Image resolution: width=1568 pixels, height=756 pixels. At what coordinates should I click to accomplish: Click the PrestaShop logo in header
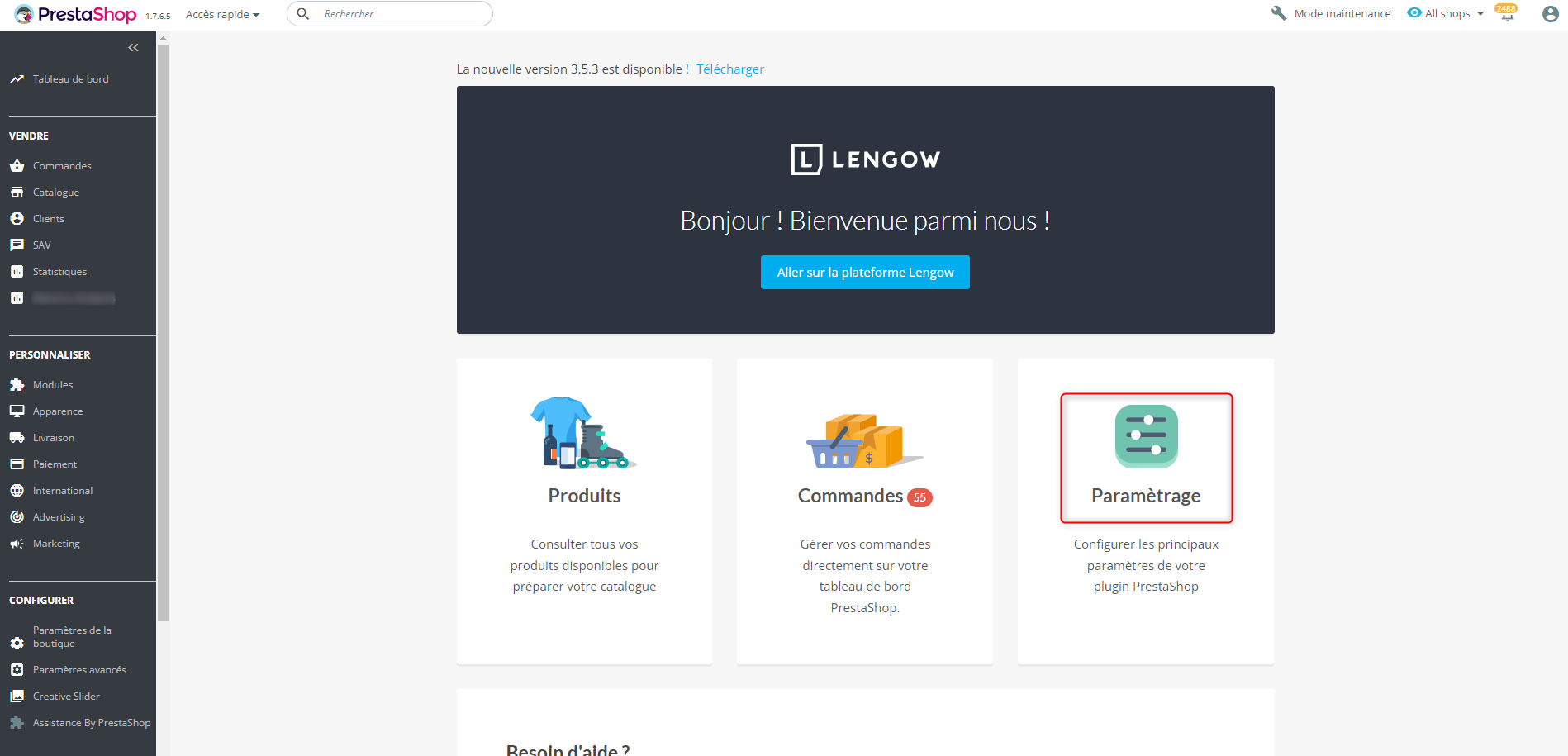click(75, 14)
